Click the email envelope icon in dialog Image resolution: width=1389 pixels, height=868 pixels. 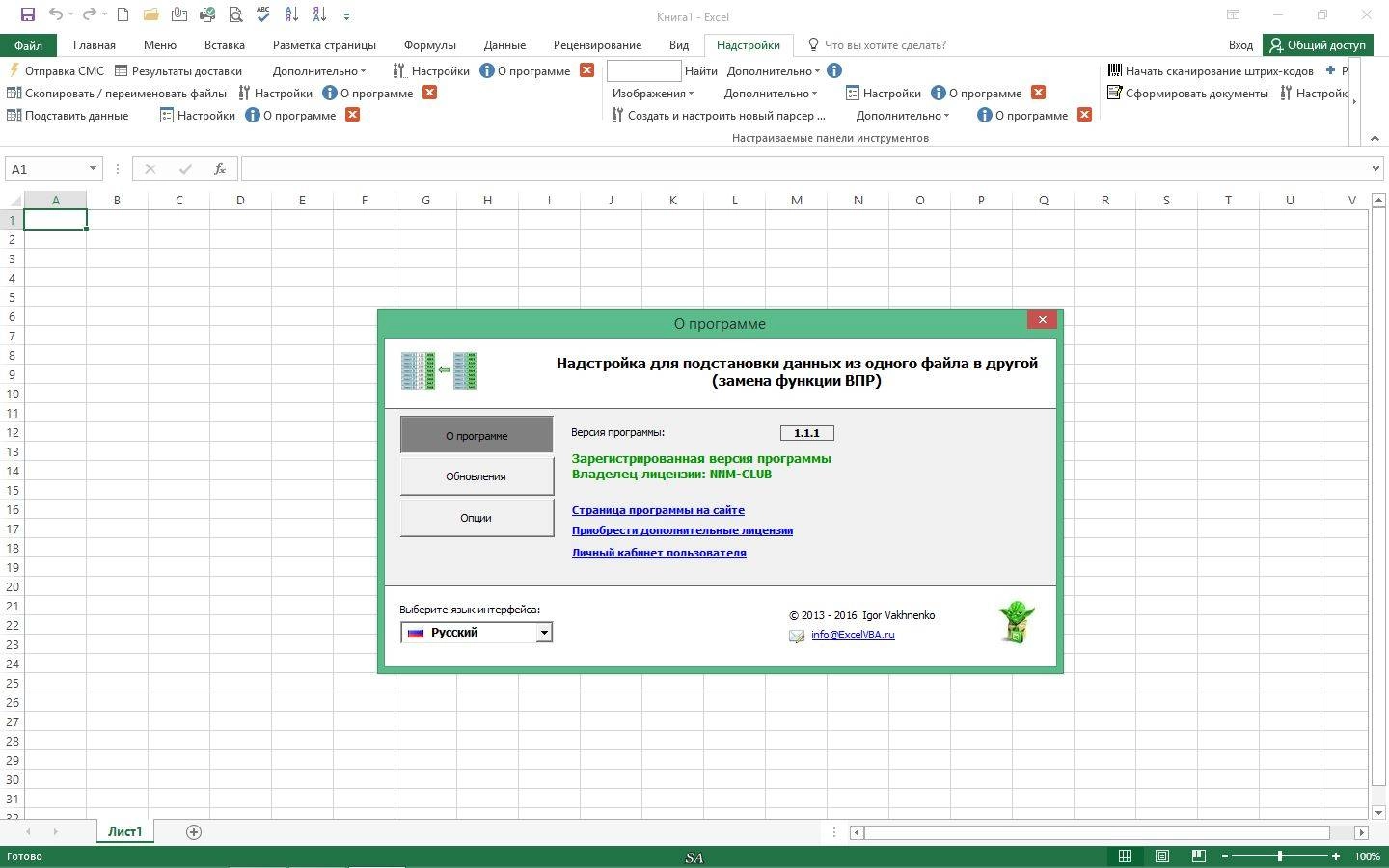click(797, 636)
